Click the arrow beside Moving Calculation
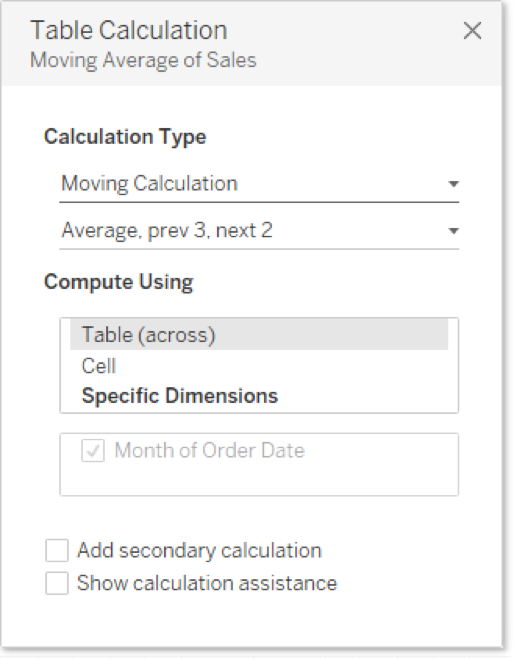Image resolution: width=514 pixels, height=659 pixels. [x=453, y=184]
